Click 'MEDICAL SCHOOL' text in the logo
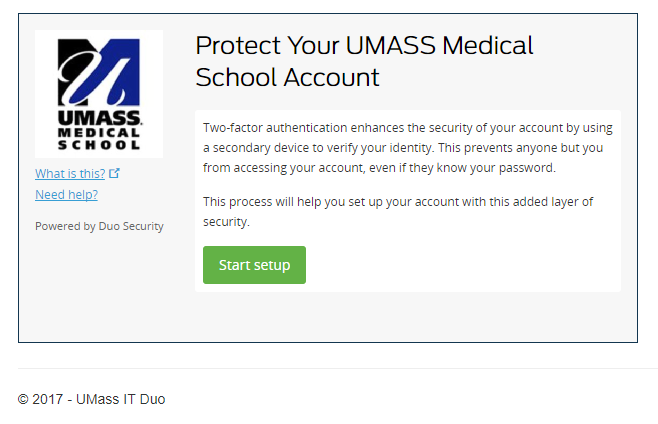 [x=99, y=138]
